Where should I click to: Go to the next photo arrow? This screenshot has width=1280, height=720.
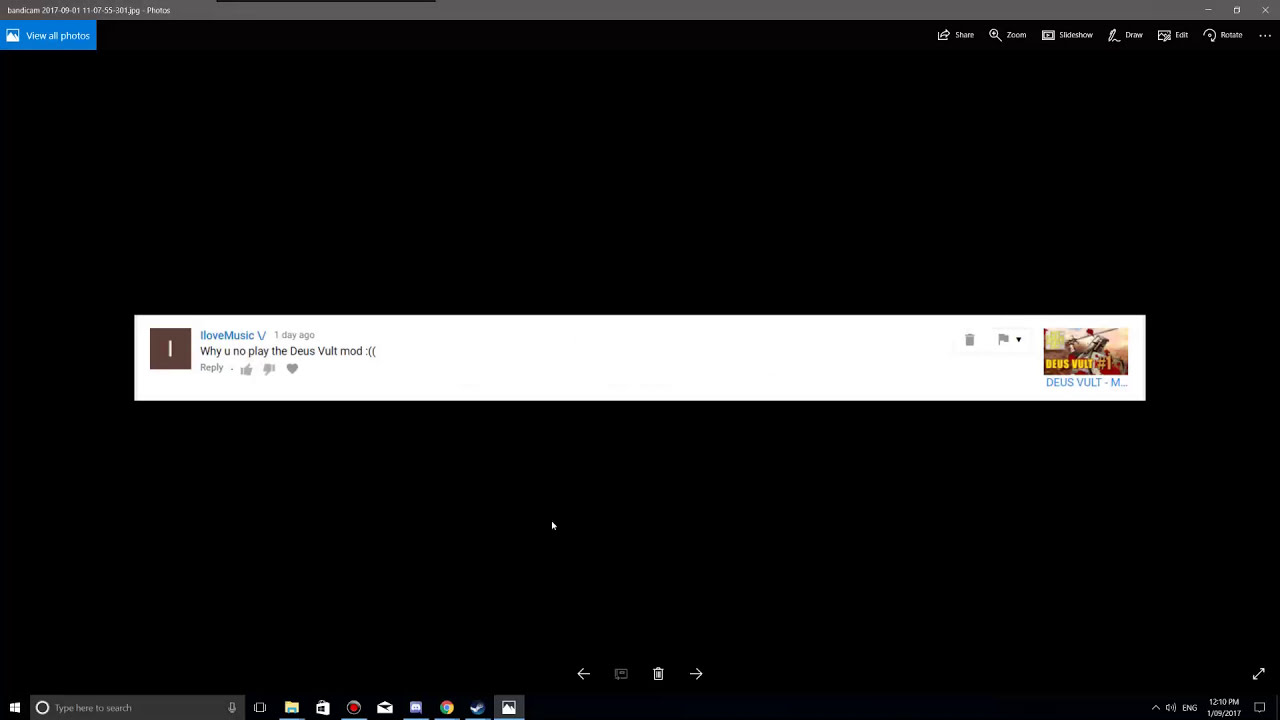696,674
